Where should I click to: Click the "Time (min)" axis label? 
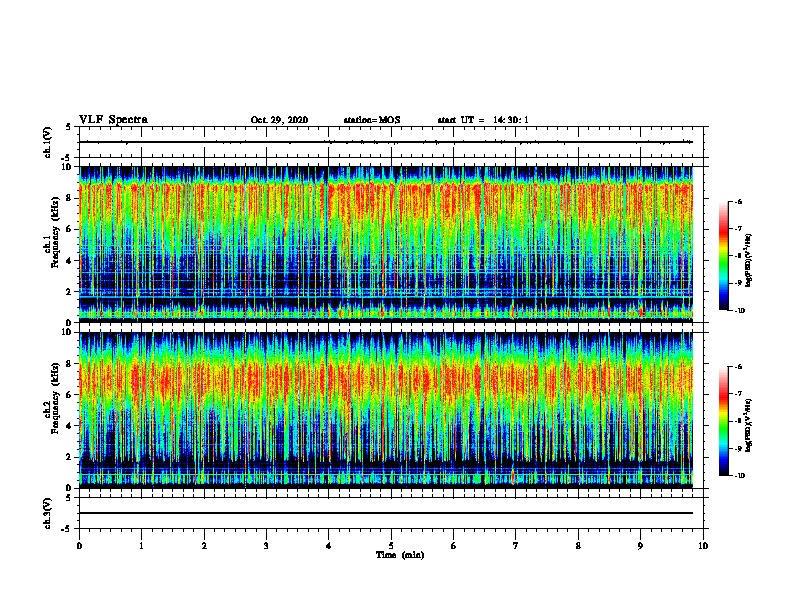[400, 555]
